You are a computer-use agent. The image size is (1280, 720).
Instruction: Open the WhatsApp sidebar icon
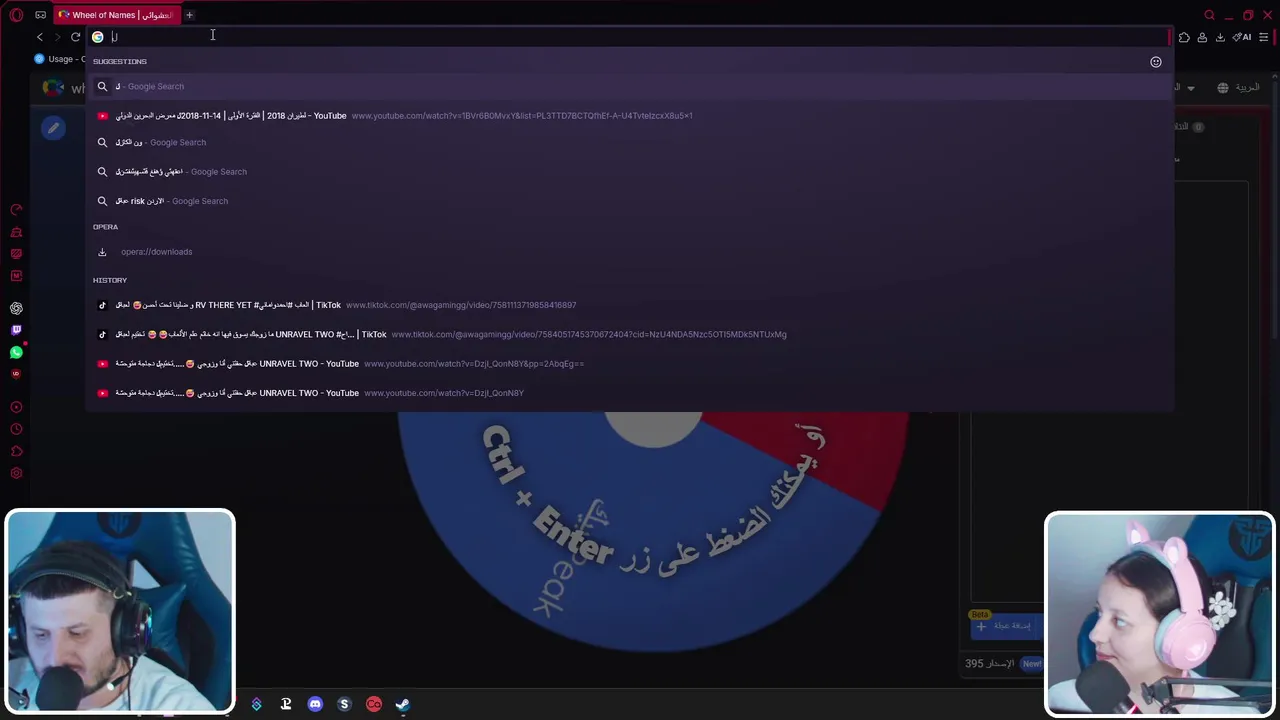[x=16, y=352]
